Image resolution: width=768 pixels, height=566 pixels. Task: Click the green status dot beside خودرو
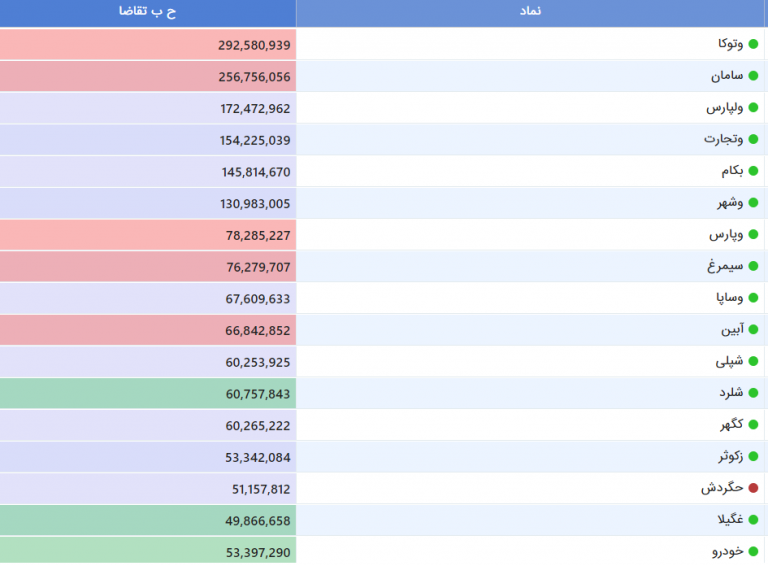click(x=753, y=552)
